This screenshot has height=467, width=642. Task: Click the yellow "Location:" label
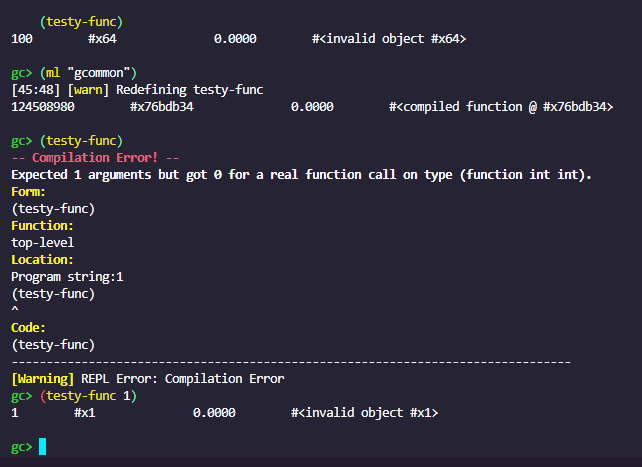[46, 260]
